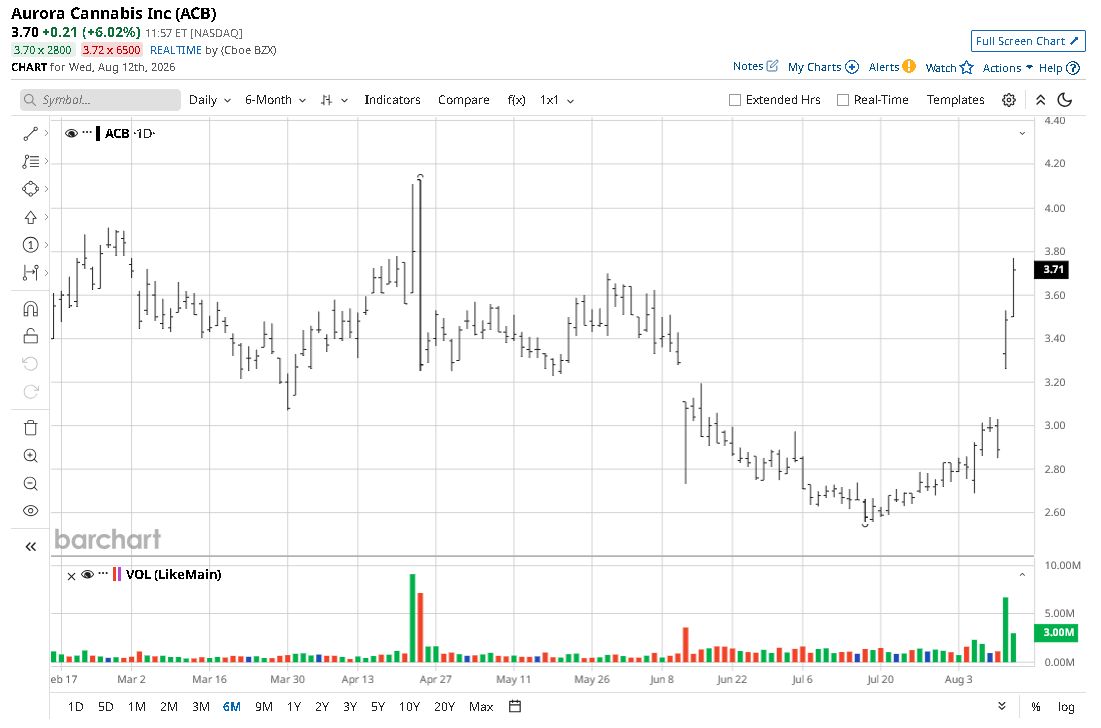Image resolution: width=1101 pixels, height=728 pixels.
Task: Click the redo arrow in sidebar
Action: point(30,392)
